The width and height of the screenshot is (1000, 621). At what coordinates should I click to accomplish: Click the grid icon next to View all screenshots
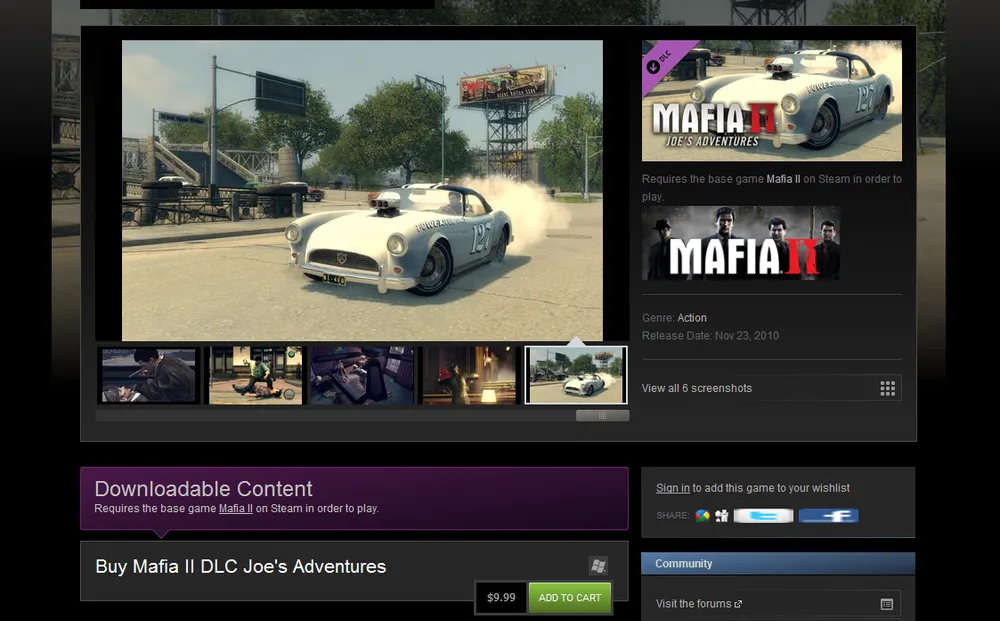pos(888,388)
